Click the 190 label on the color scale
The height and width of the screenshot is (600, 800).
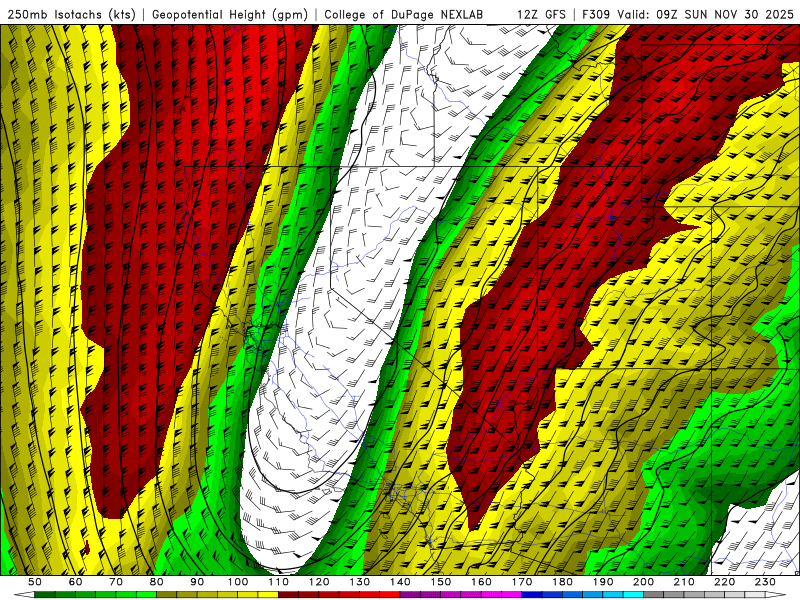(603, 582)
